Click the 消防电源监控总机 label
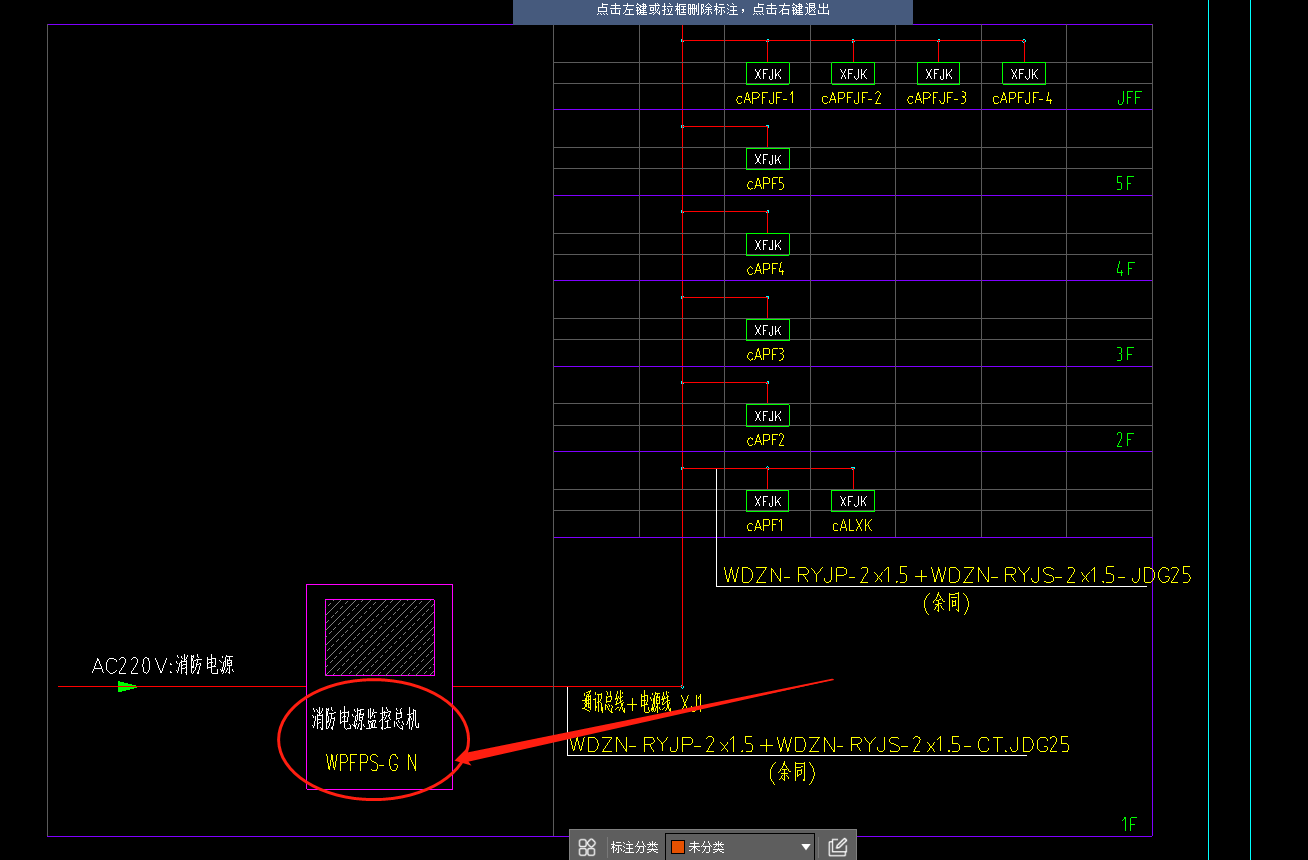Viewport: 1308px width, 860px height. pyautogui.click(x=366, y=718)
